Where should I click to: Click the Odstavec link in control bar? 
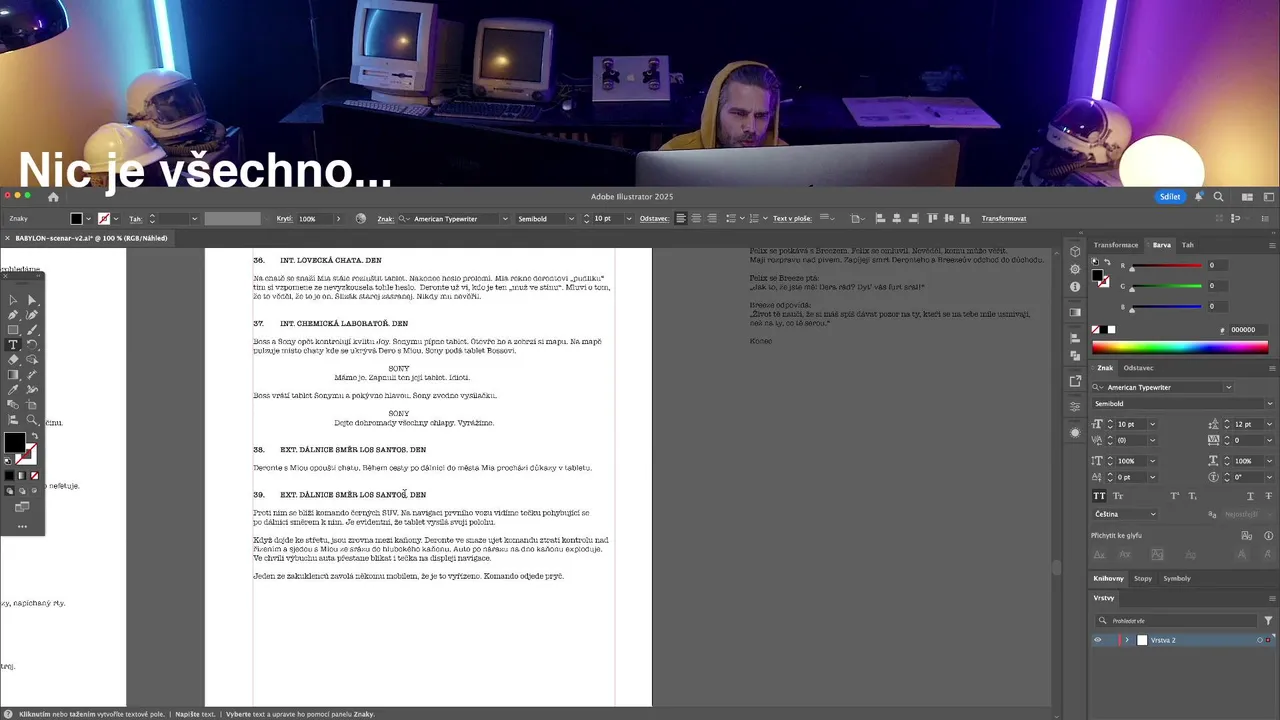coord(654,218)
